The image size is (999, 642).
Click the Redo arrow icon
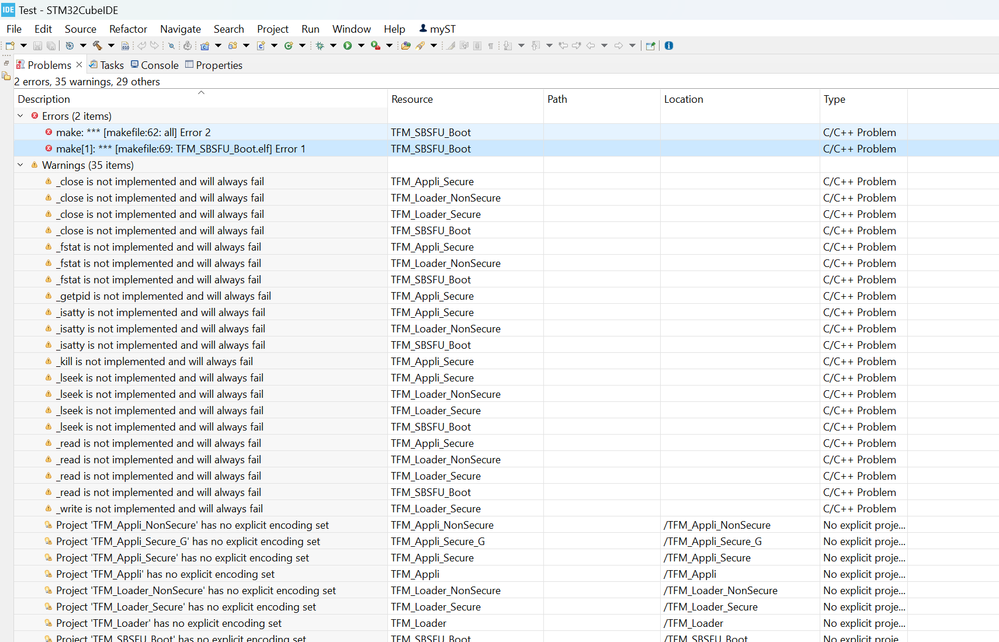coord(155,46)
